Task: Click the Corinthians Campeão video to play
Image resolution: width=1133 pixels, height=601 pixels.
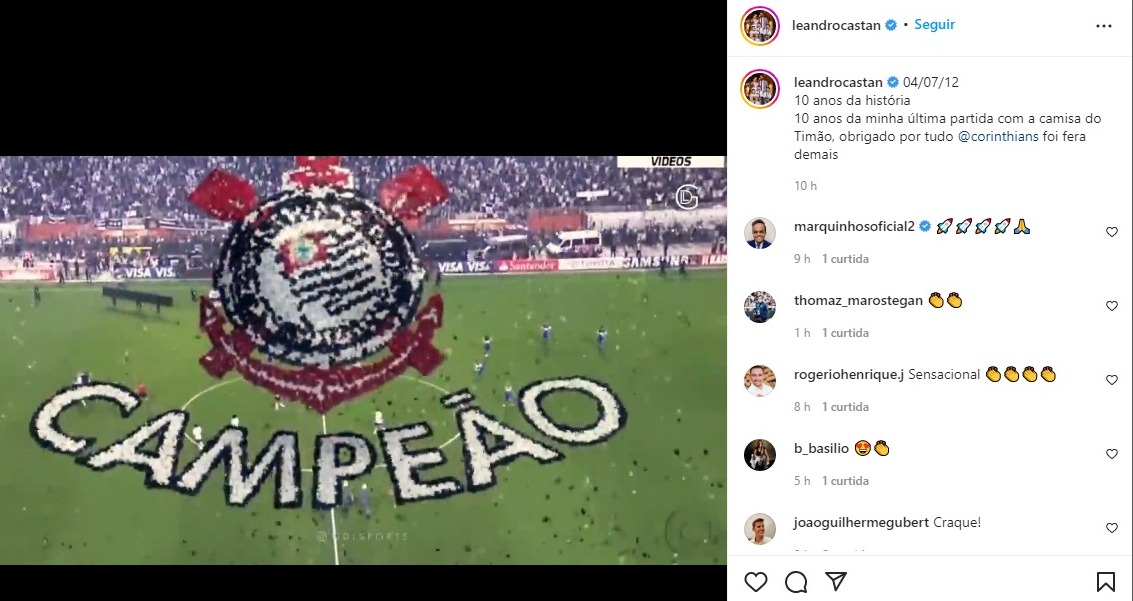Action: tap(363, 360)
